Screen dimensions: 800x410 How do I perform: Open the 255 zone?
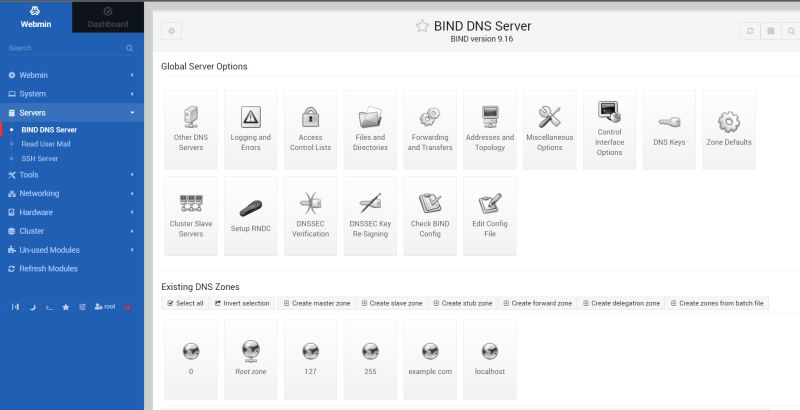pos(370,360)
